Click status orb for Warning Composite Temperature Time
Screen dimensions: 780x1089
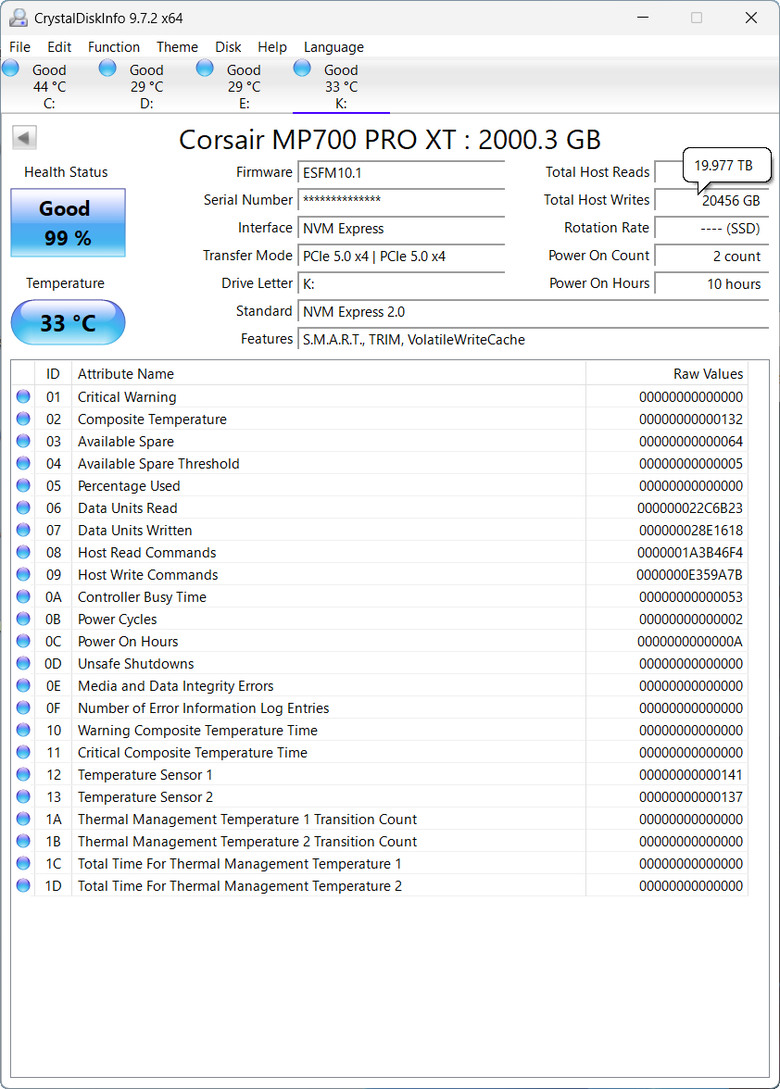(24, 730)
